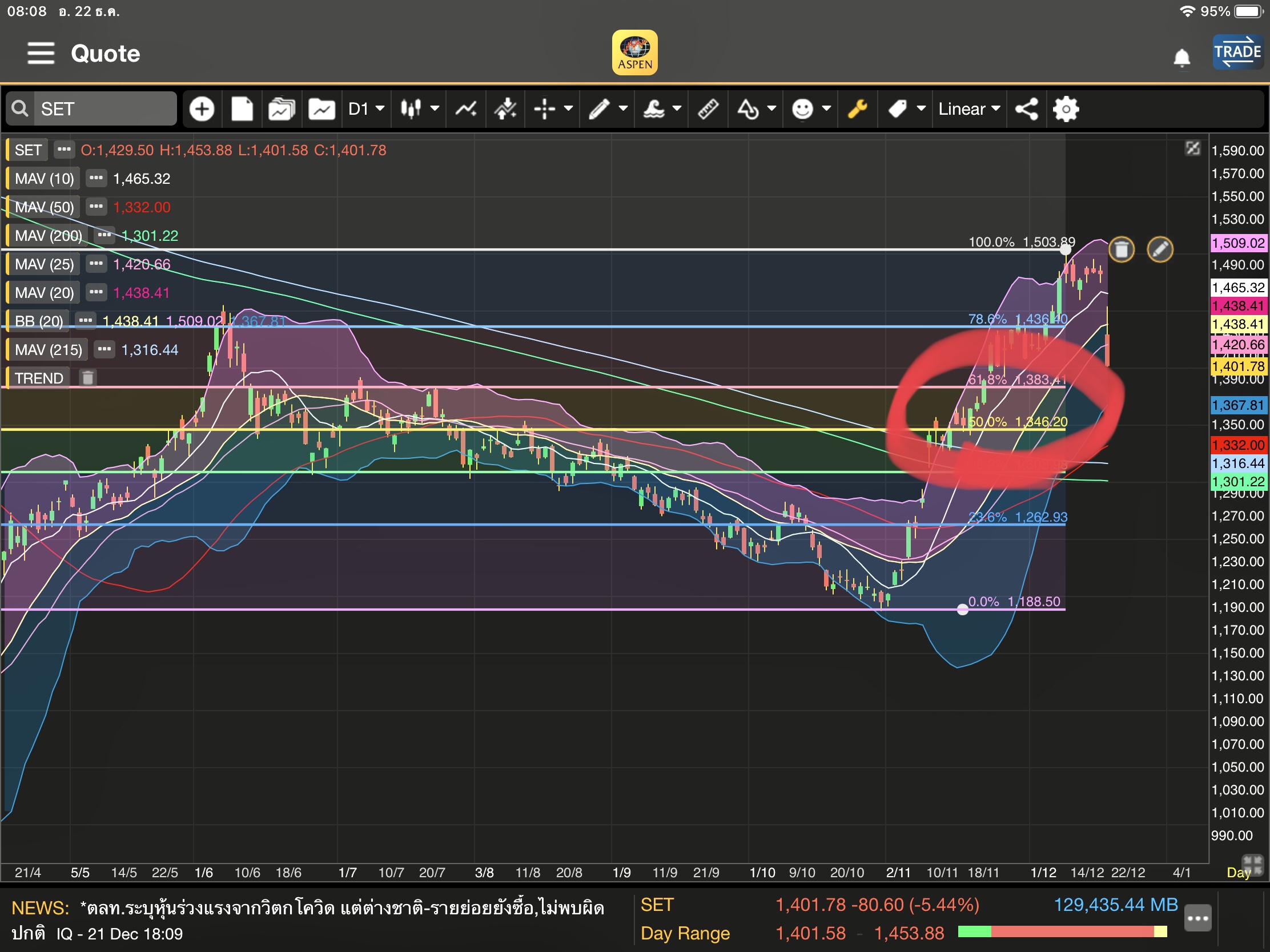The image size is (1270, 952).
Task: Open the wrench tools icon
Action: point(857,109)
